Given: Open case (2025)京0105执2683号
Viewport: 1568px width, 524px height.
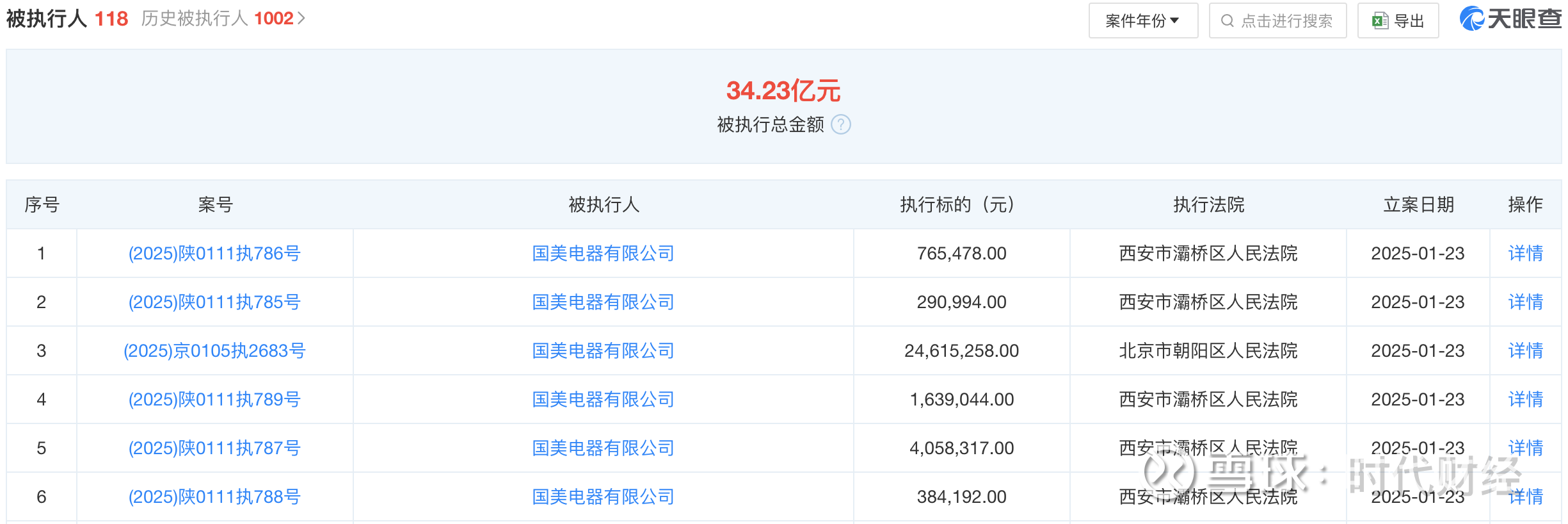Looking at the screenshot, I should (214, 351).
